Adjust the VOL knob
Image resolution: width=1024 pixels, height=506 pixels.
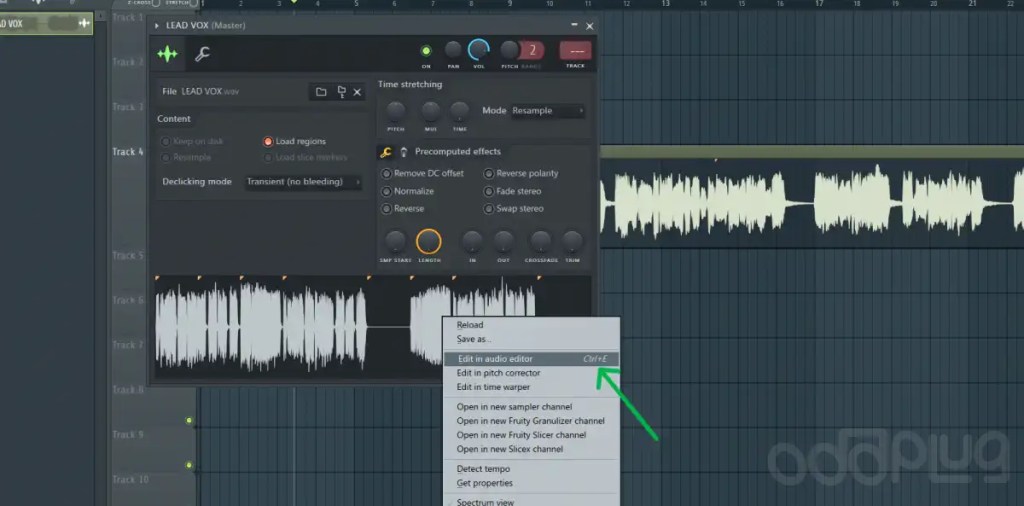(x=479, y=50)
